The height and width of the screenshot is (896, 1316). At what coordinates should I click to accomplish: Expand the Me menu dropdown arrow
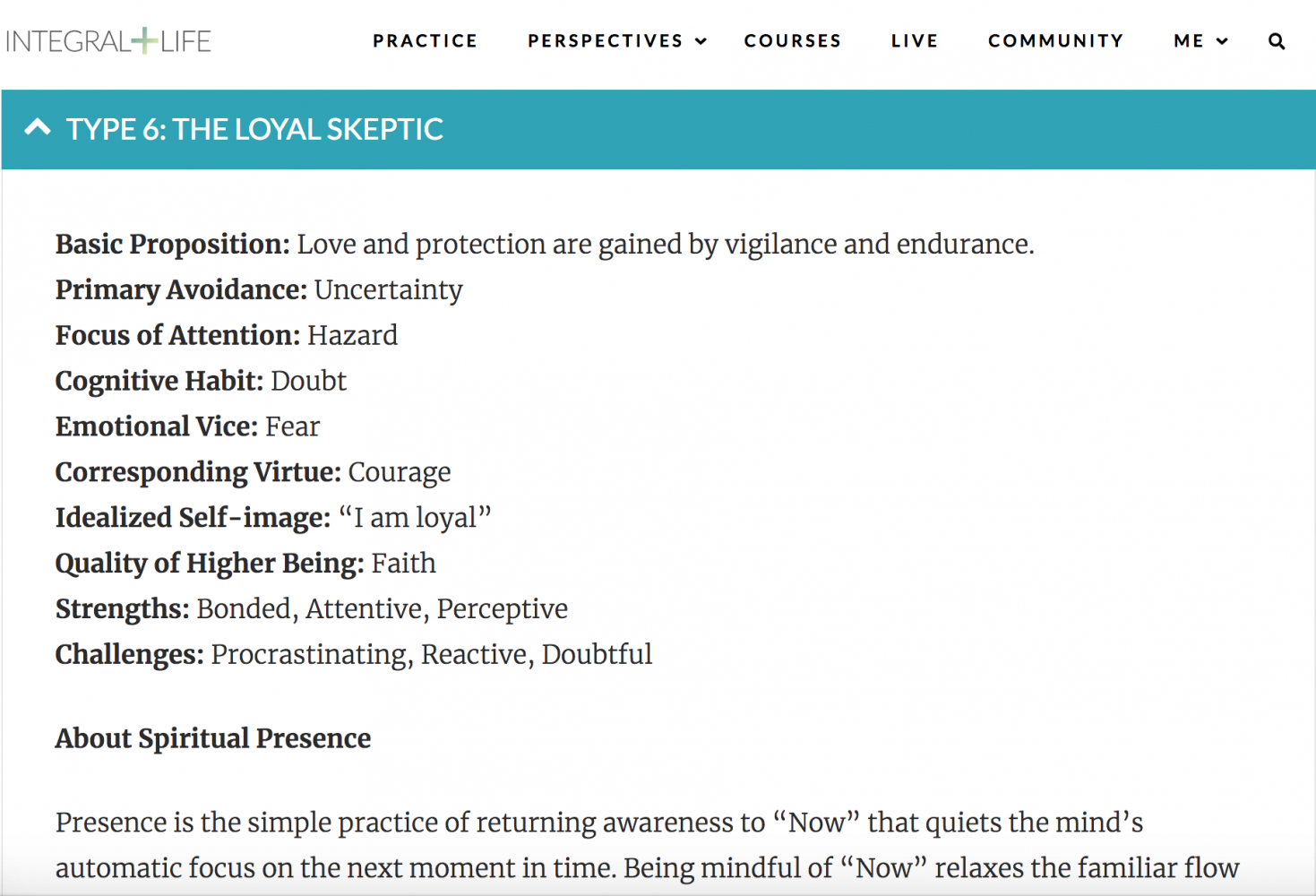click(x=1222, y=41)
